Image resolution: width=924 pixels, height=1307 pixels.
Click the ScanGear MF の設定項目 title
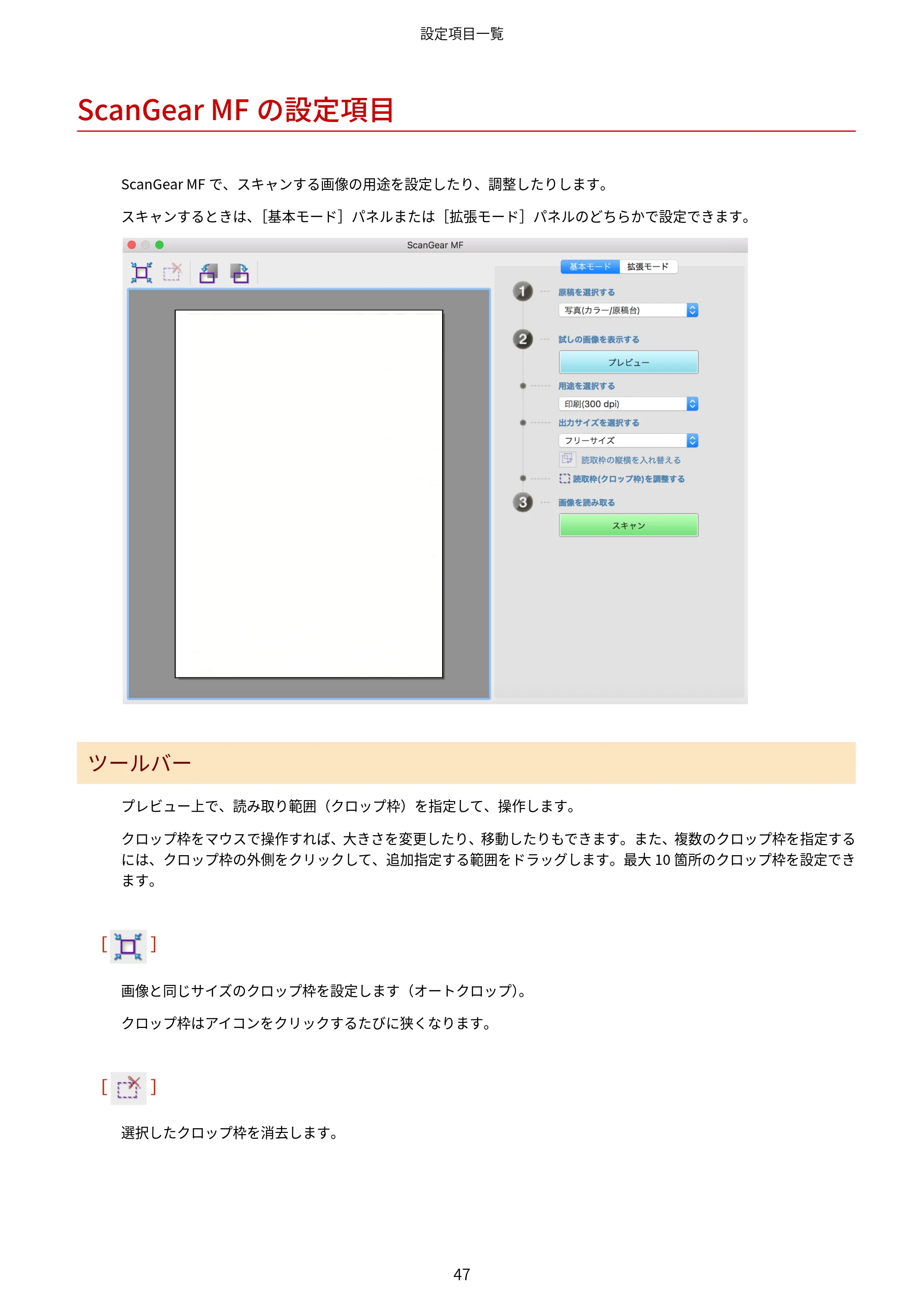coord(236,110)
